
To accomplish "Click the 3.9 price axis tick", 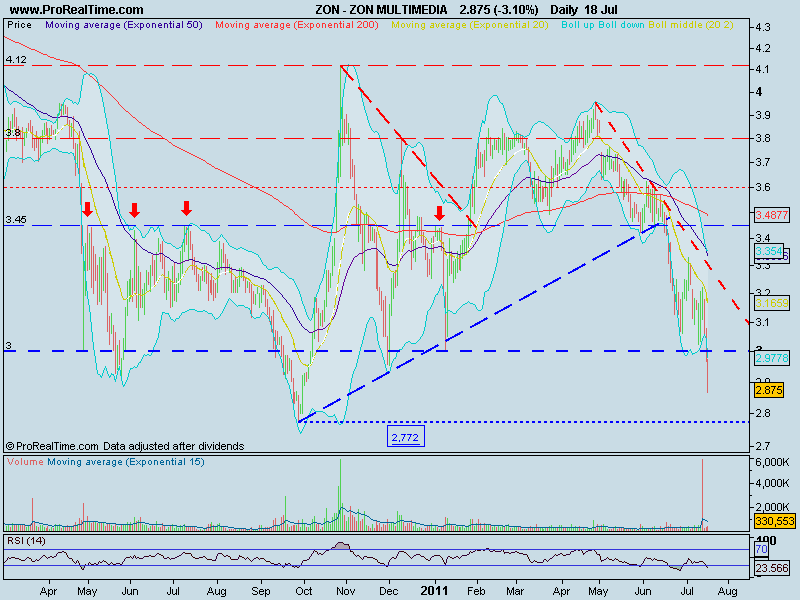I will point(763,115).
